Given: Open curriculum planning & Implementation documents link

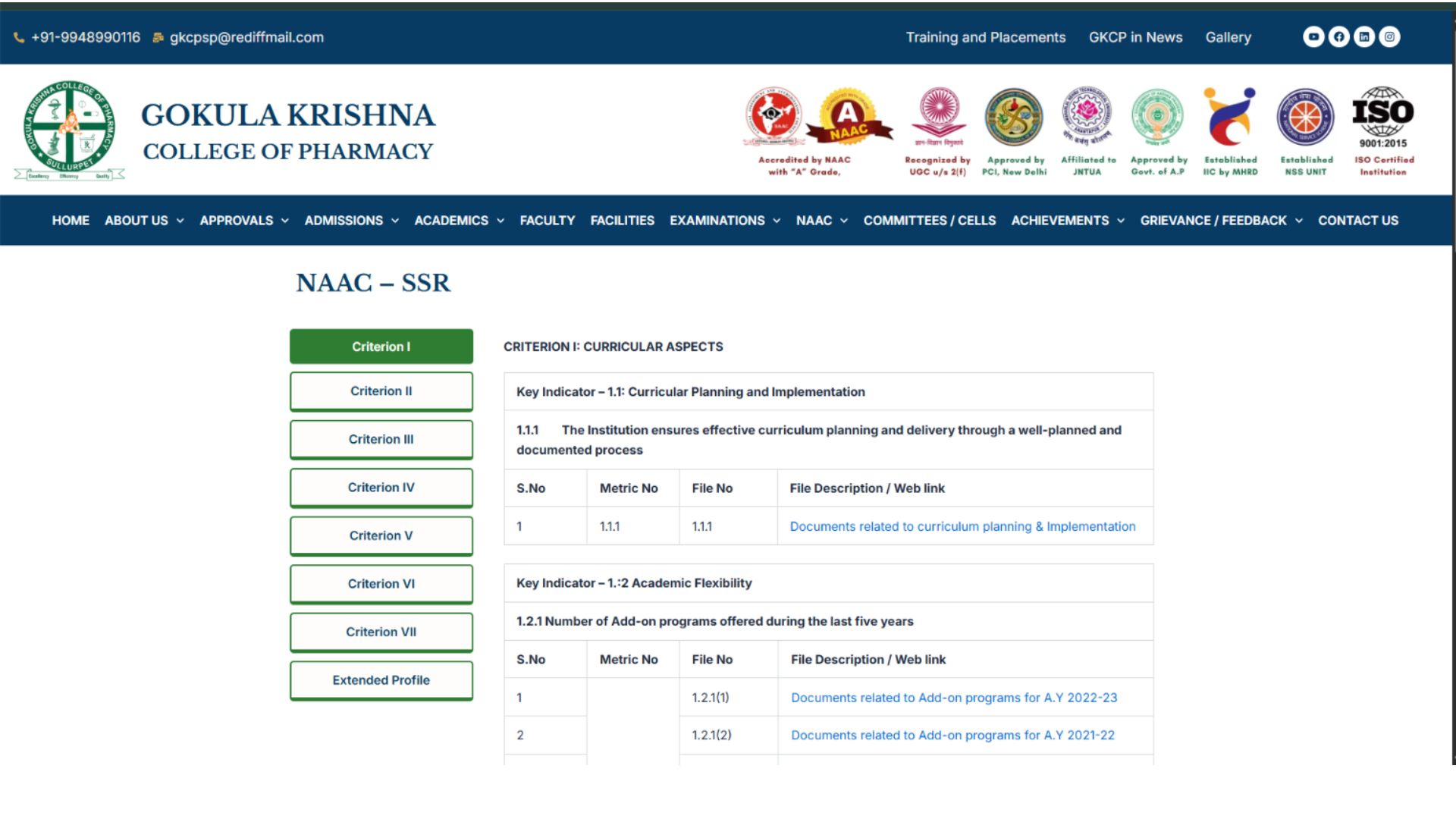Looking at the screenshot, I should pyautogui.click(x=963, y=526).
